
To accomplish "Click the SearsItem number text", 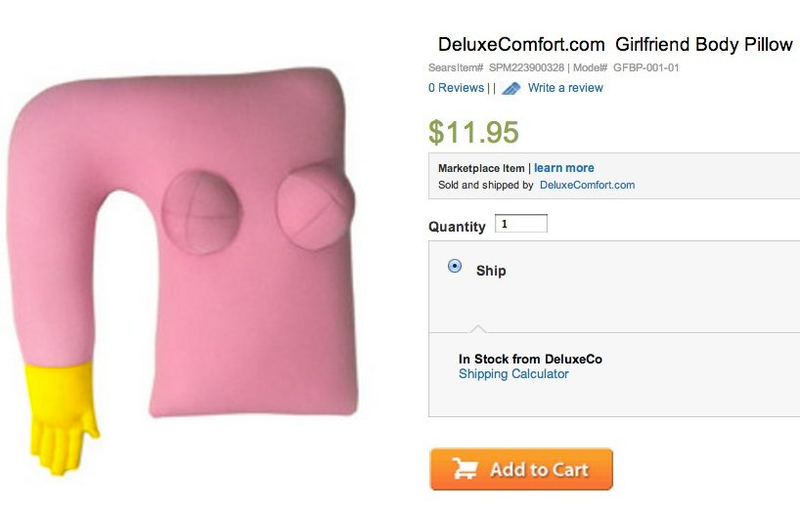I will coord(496,67).
